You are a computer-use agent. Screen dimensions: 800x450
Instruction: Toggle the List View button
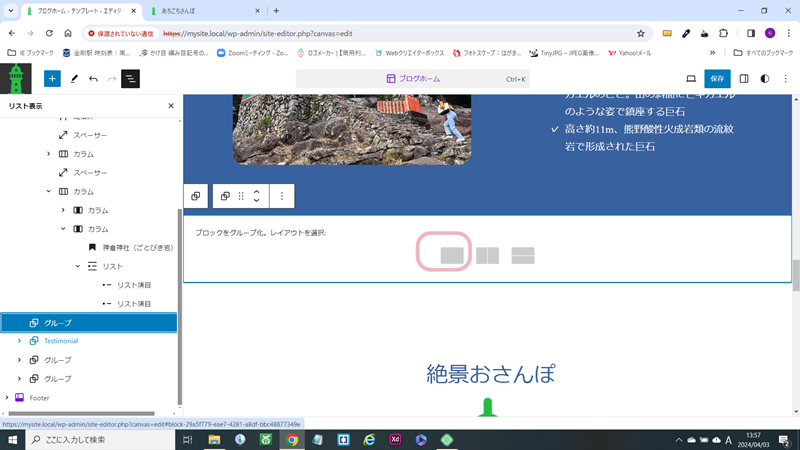[x=130, y=78]
